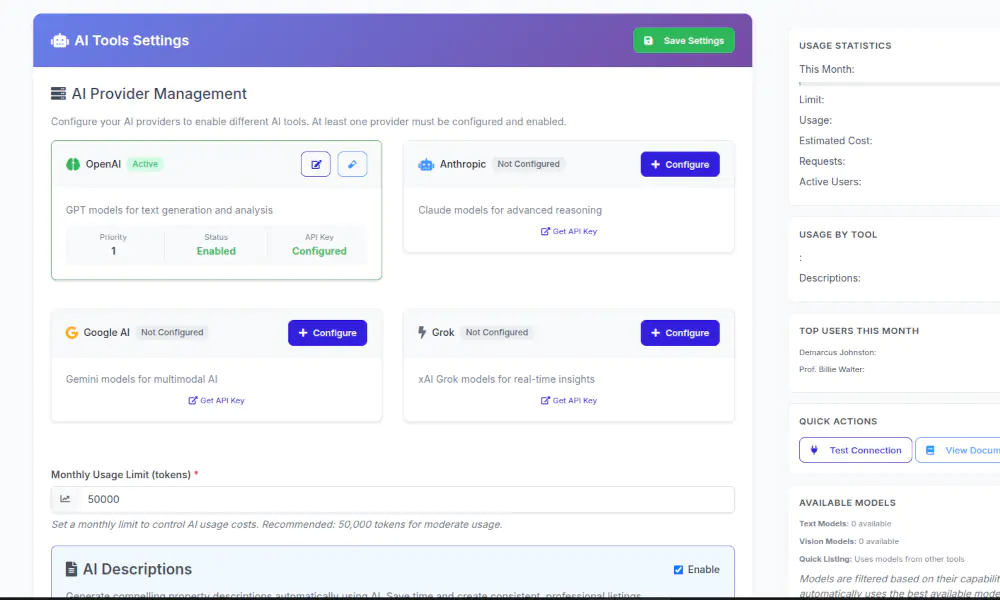Configure the Google AI provider
1000x600 pixels.
(327, 332)
